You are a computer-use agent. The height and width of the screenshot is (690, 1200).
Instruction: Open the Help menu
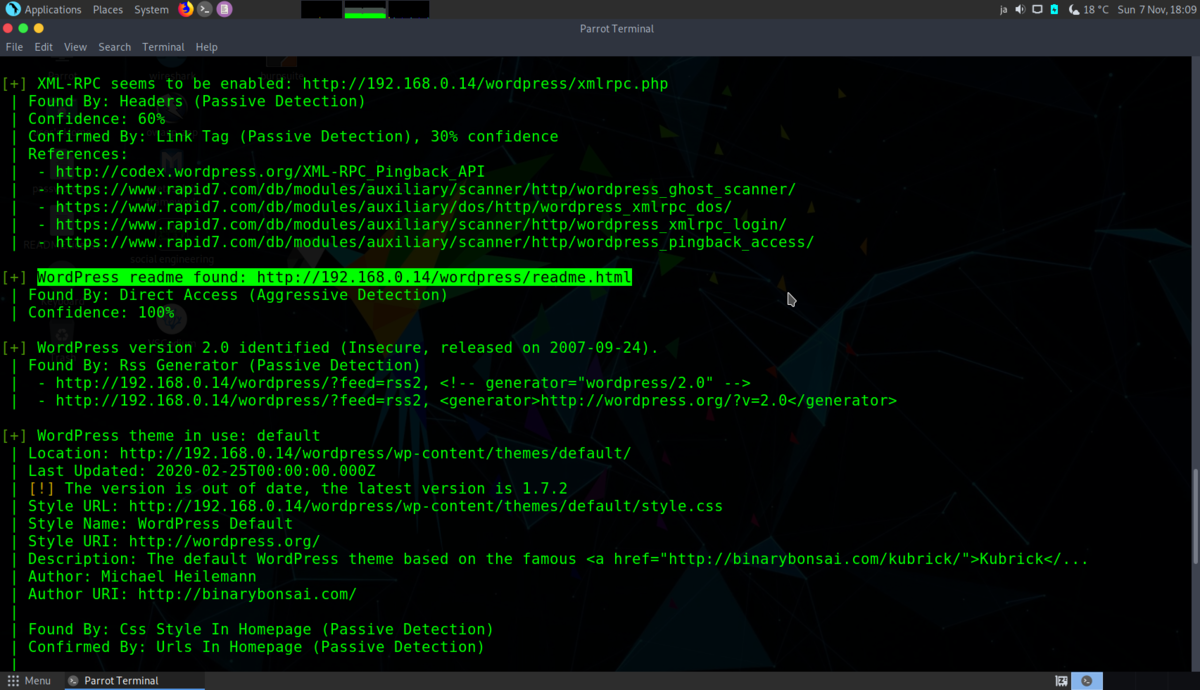pyautogui.click(x=206, y=47)
